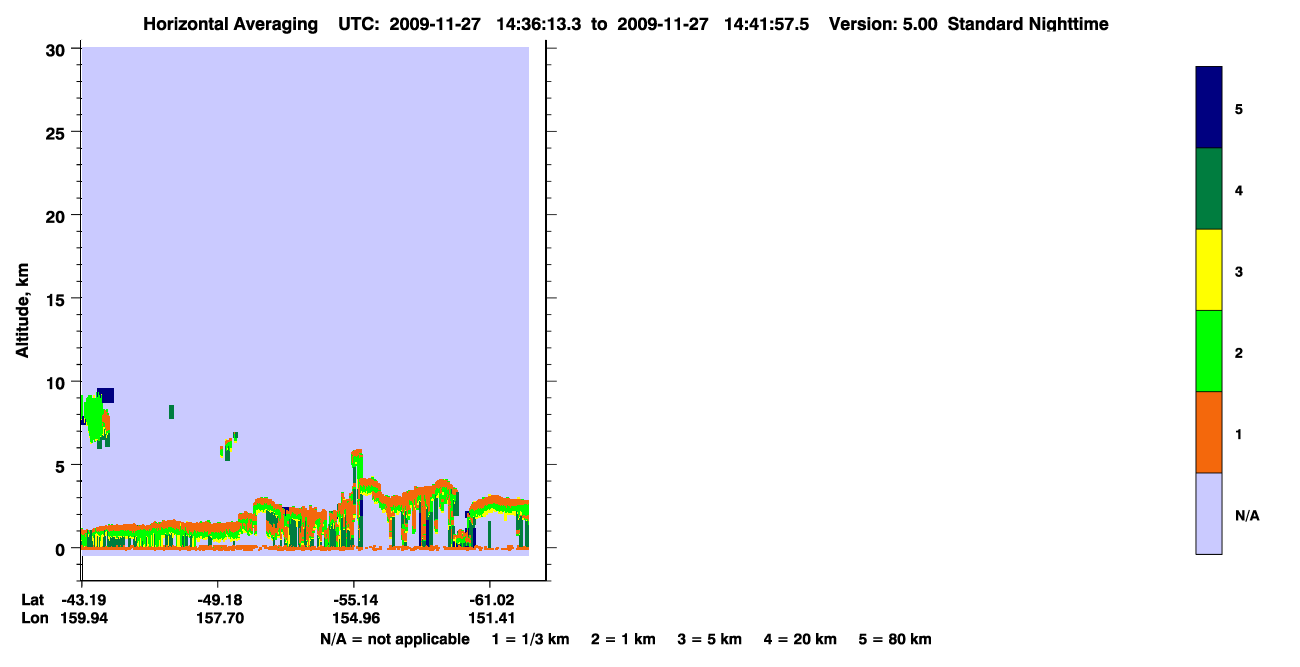Screen dimensions: 1300x667
Task: Click the dark green color bar segment for level 4
Action: tap(1208, 189)
